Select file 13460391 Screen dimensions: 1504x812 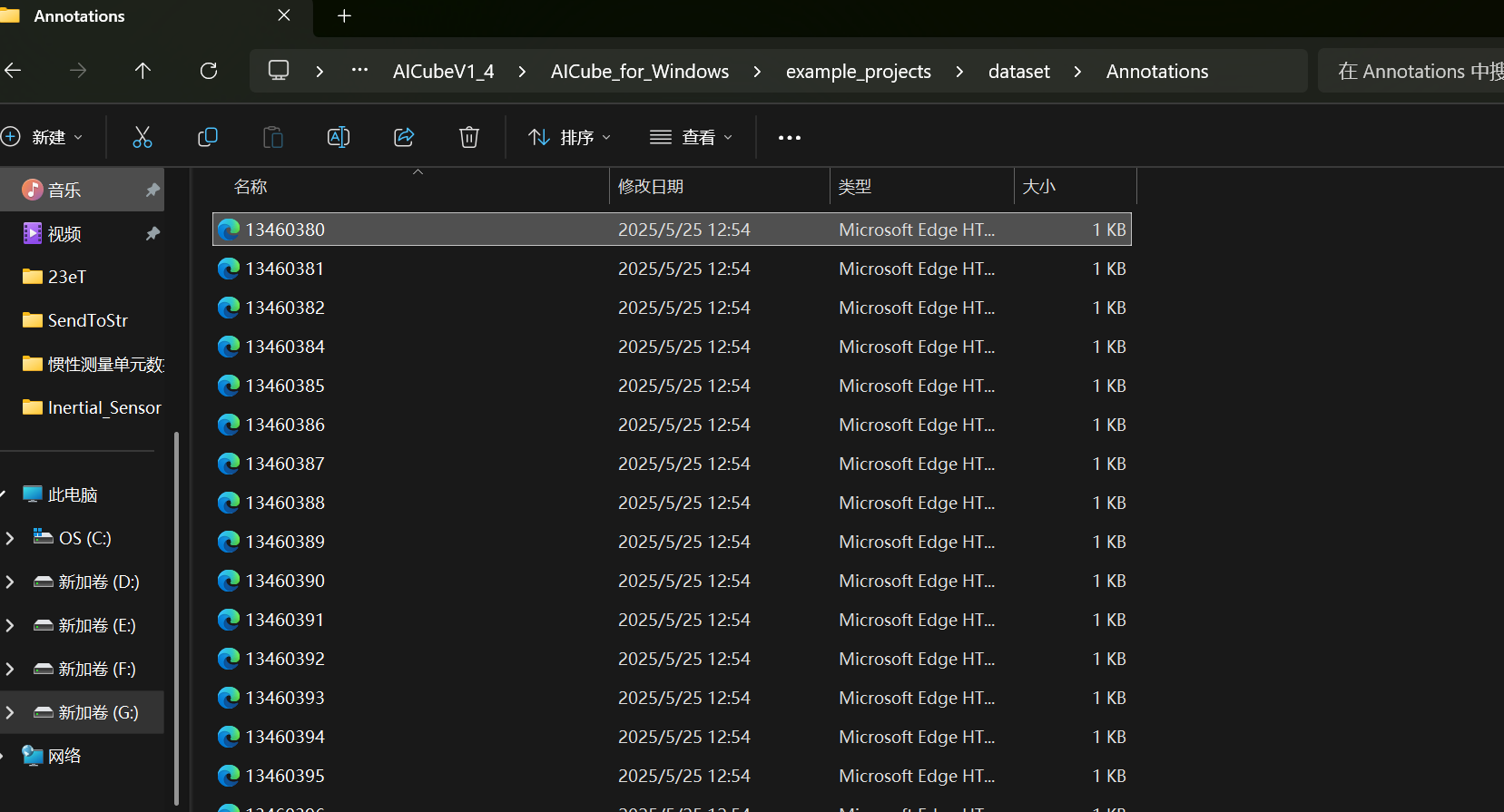[672, 620]
